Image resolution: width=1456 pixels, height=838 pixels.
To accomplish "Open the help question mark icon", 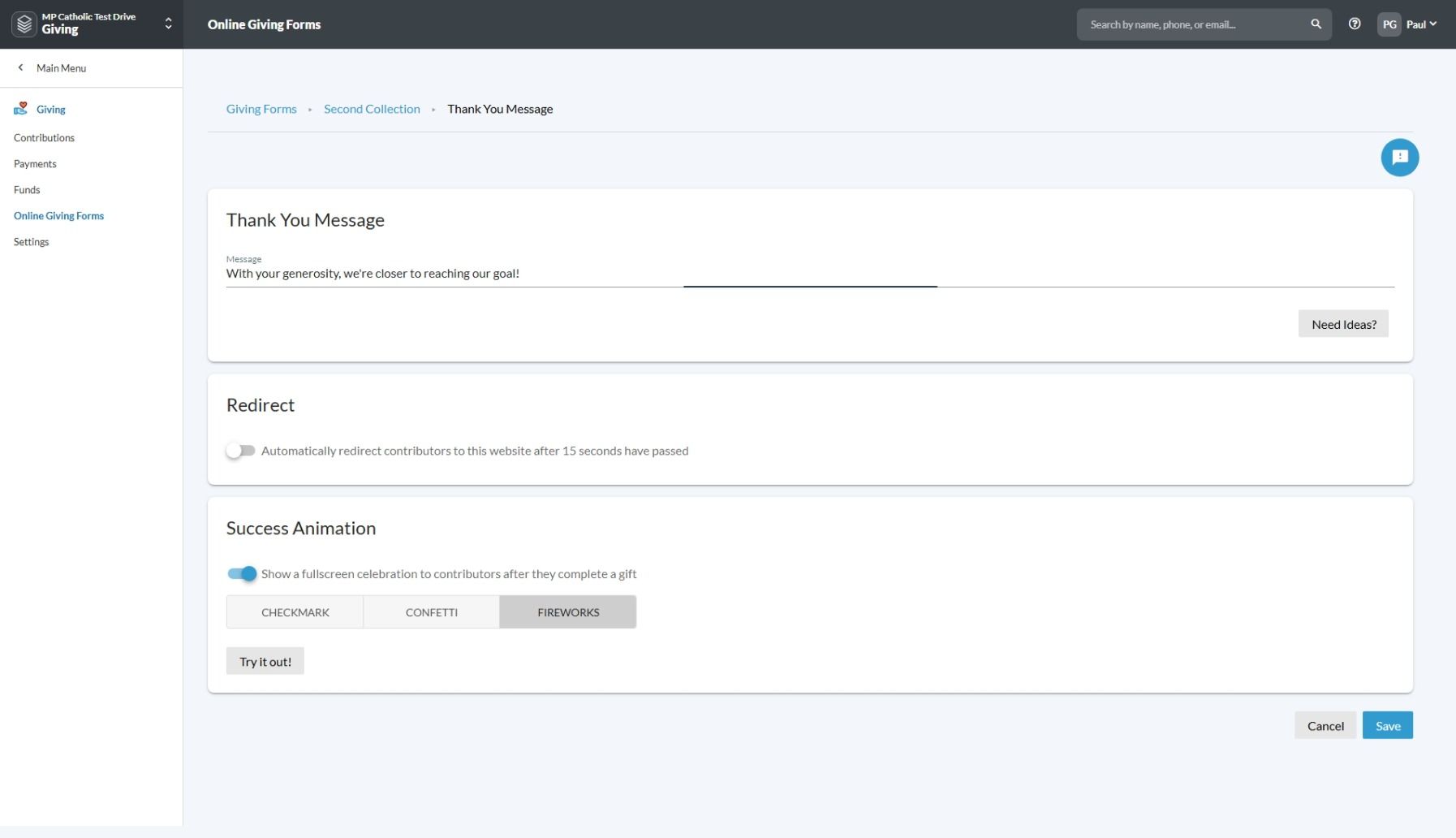I will pyautogui.click(x=1354, y=24).
